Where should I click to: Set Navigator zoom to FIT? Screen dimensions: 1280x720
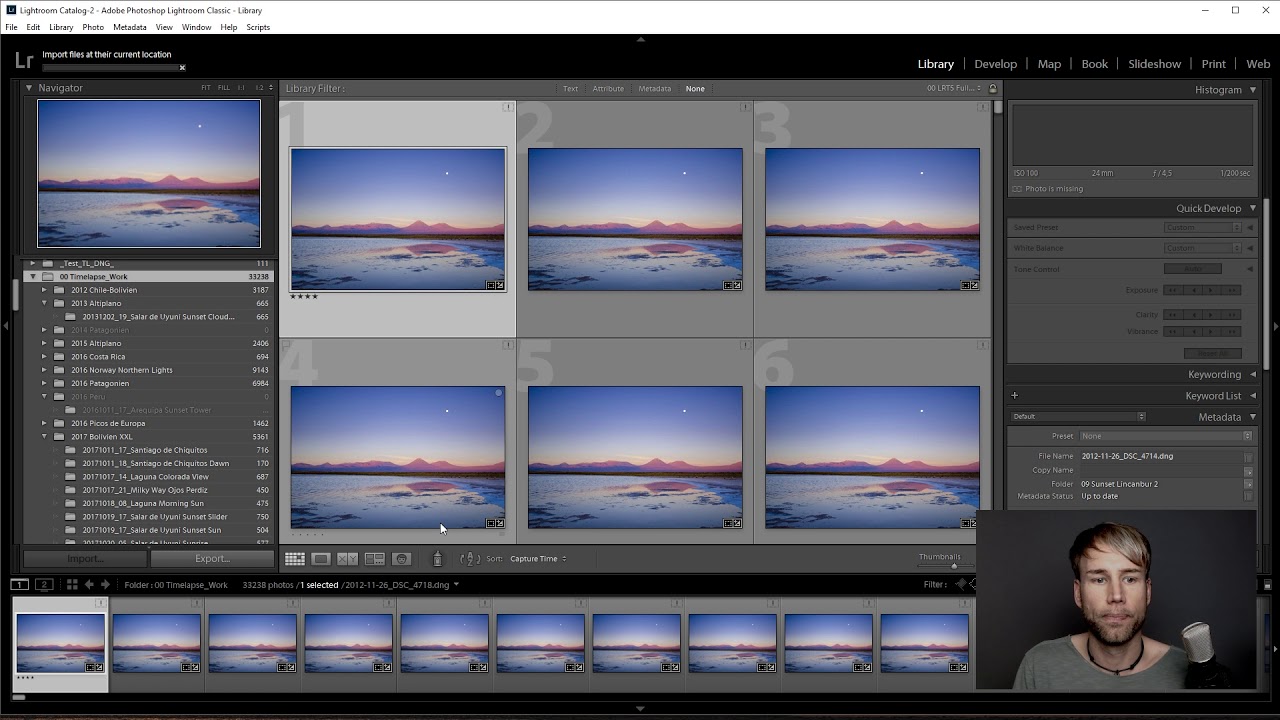coord(206,88)
